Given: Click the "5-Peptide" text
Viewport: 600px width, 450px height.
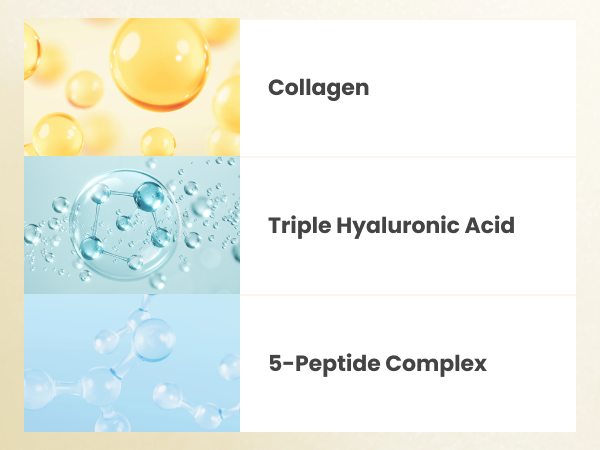Looking at the screenshot, I should click(x=324, y=364).
